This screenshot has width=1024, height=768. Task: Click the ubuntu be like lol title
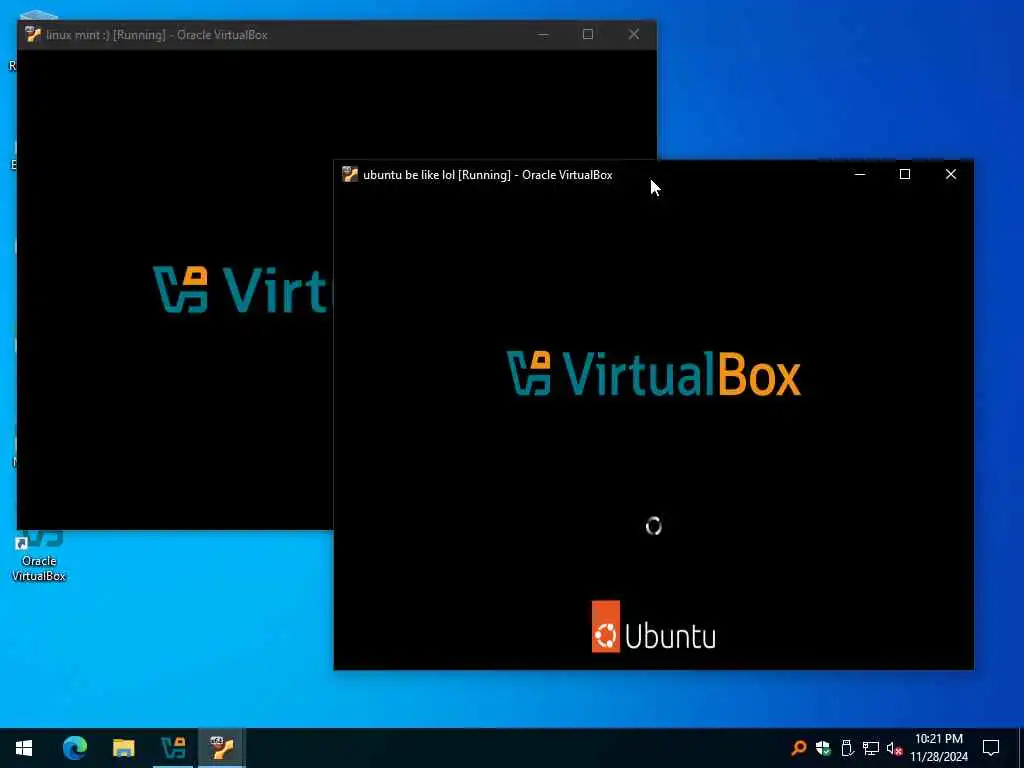click(x=487, y=175)
